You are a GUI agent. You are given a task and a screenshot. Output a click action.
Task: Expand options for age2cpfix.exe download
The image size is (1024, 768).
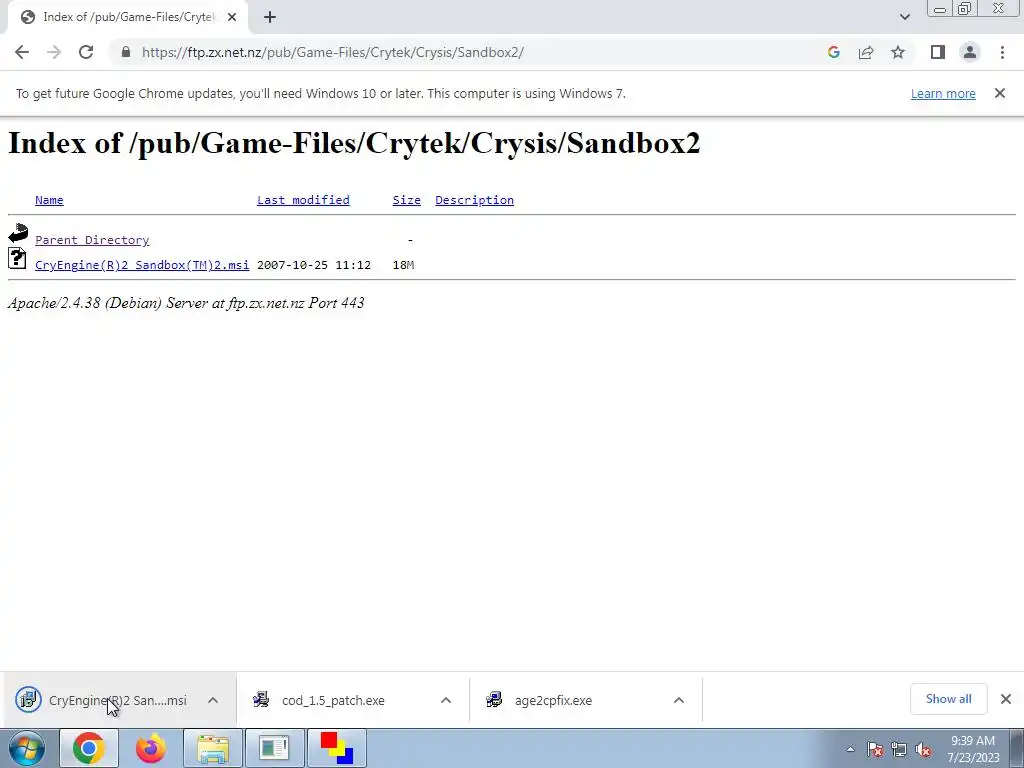tap(679, 700)
